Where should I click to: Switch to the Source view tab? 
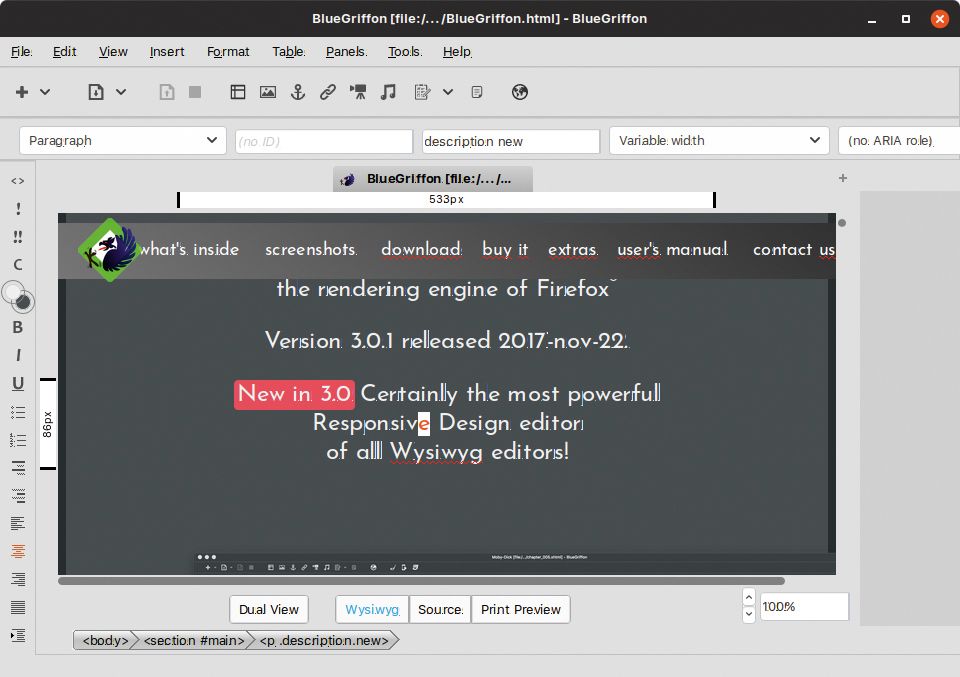click(x=440, y=609)
